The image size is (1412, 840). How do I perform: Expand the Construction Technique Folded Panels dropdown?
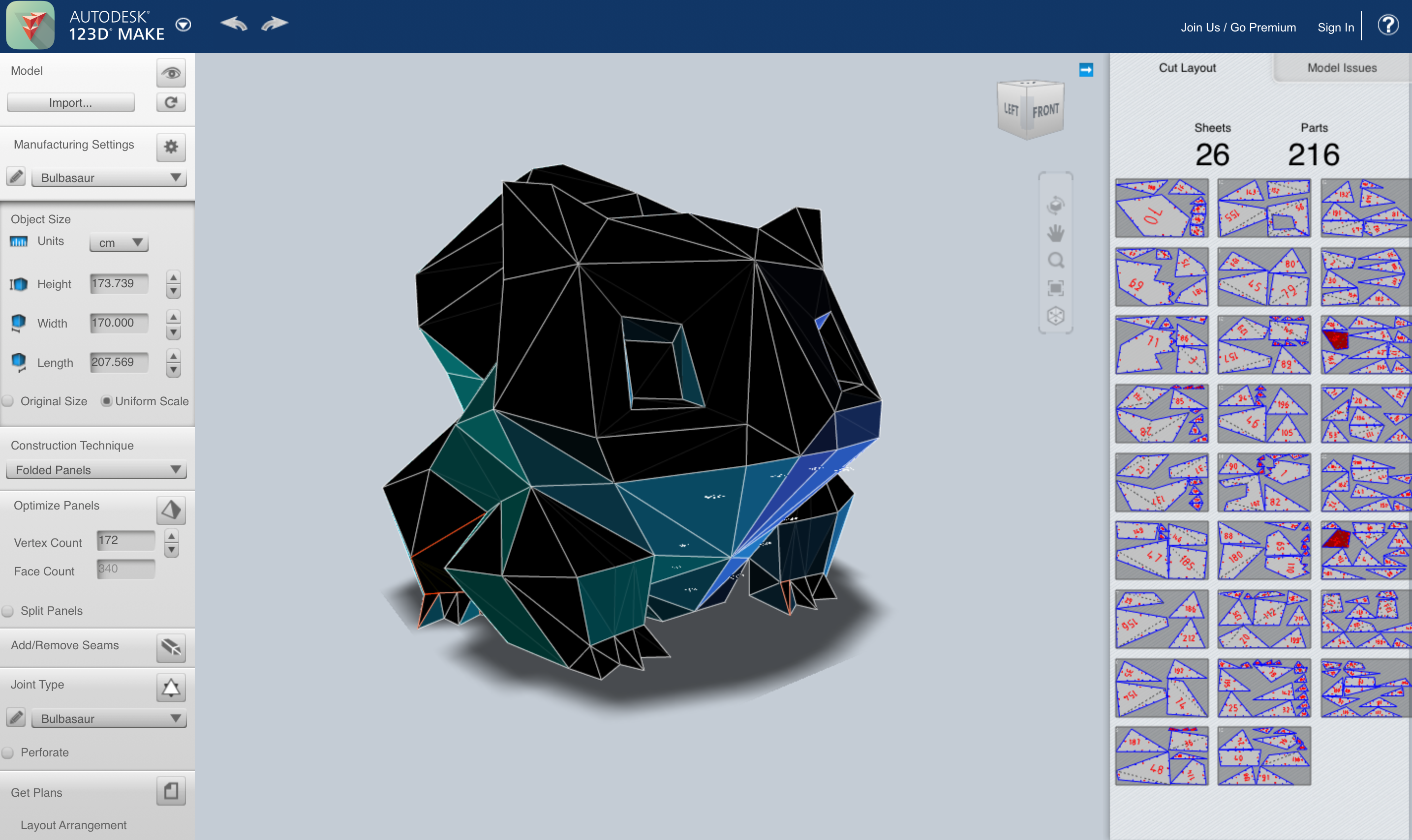(x=96, y=470)
